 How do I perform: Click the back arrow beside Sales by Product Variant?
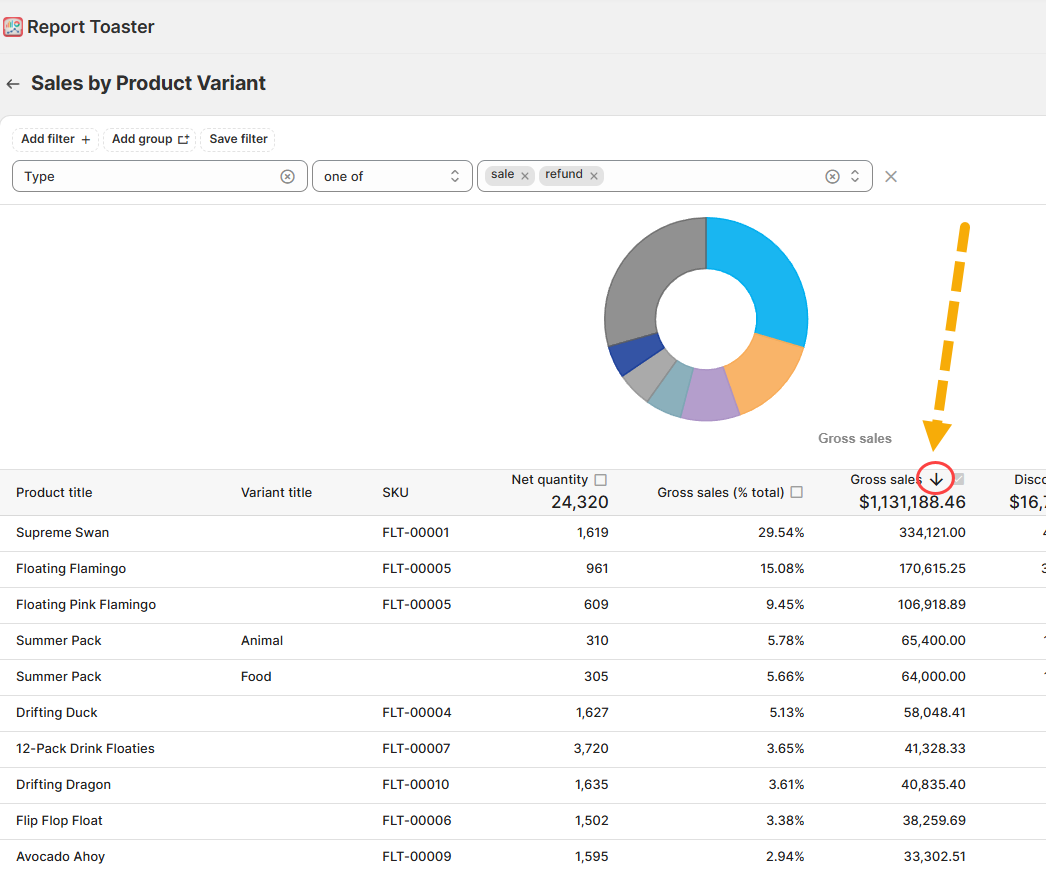13,84
